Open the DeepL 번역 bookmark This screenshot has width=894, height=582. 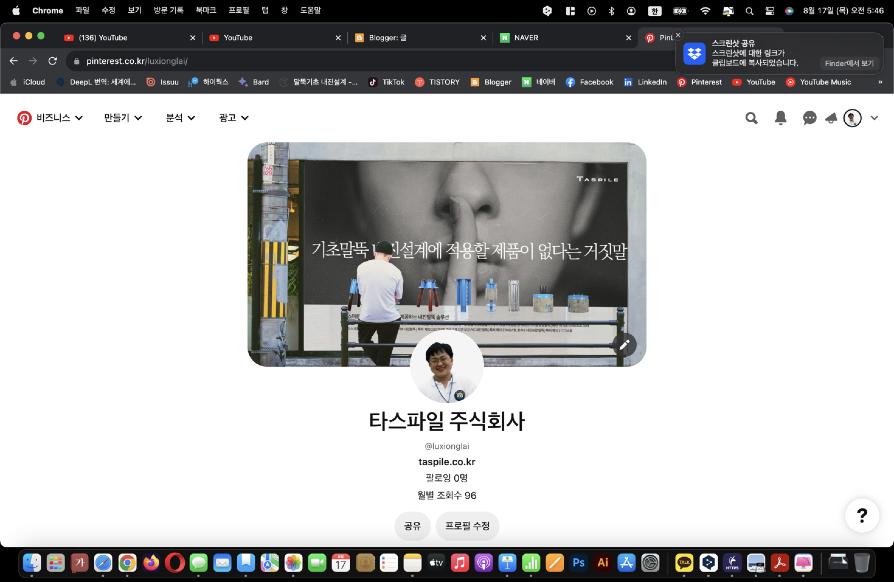[x=96, y=82]
